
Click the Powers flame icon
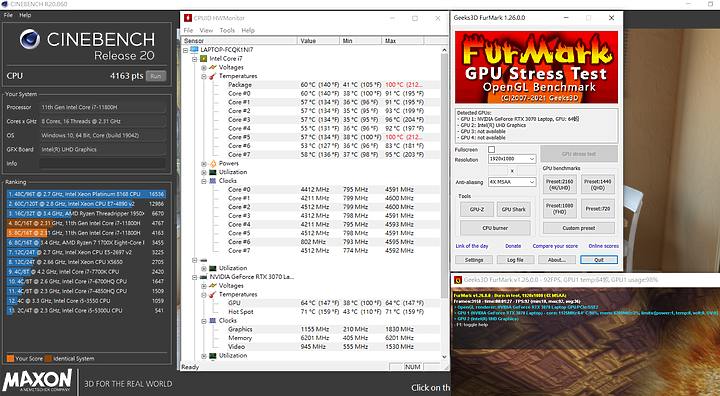tap(213, 164)
